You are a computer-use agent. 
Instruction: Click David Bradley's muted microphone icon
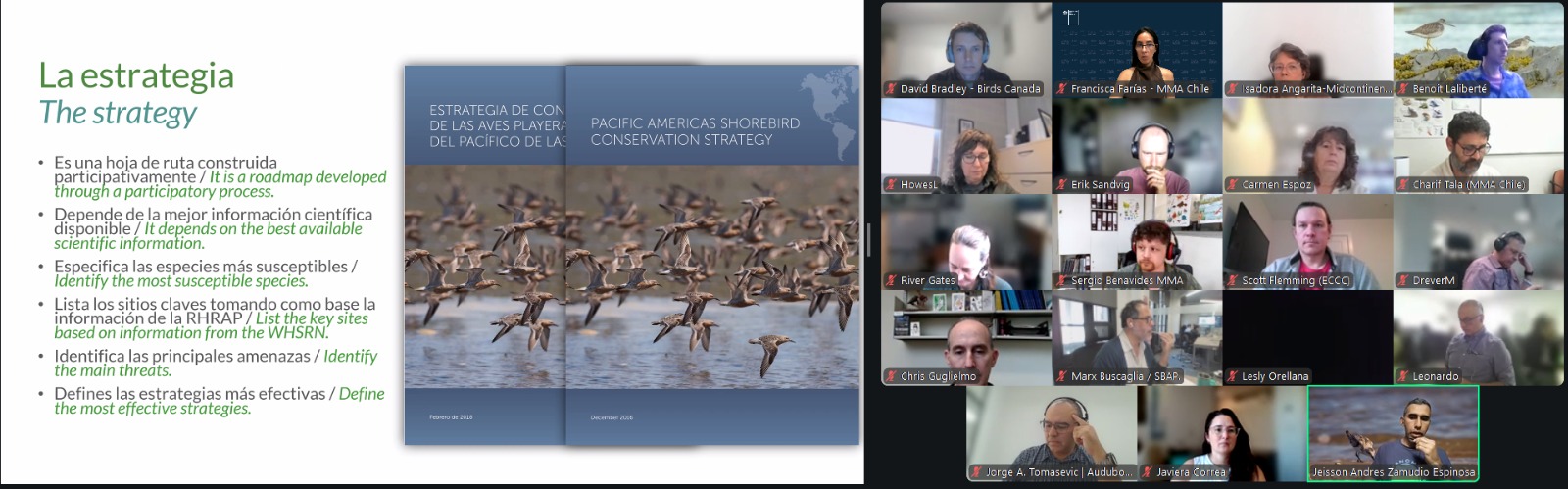892,89
